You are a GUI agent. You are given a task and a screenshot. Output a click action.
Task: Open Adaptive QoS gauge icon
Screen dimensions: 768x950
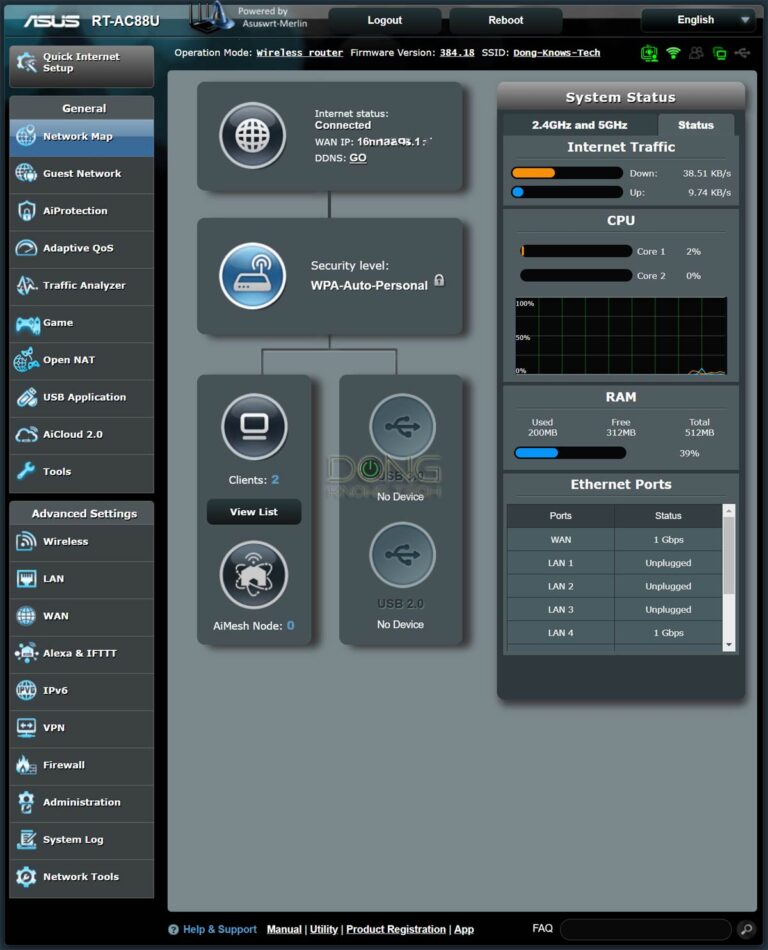click(x=26, y=248)
